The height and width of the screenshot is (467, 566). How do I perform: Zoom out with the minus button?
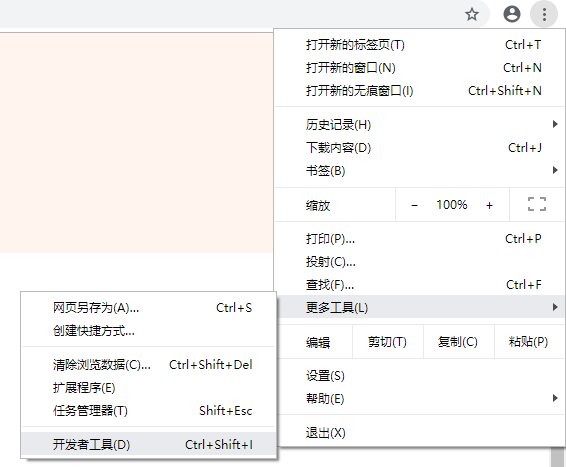click(414, 205)
